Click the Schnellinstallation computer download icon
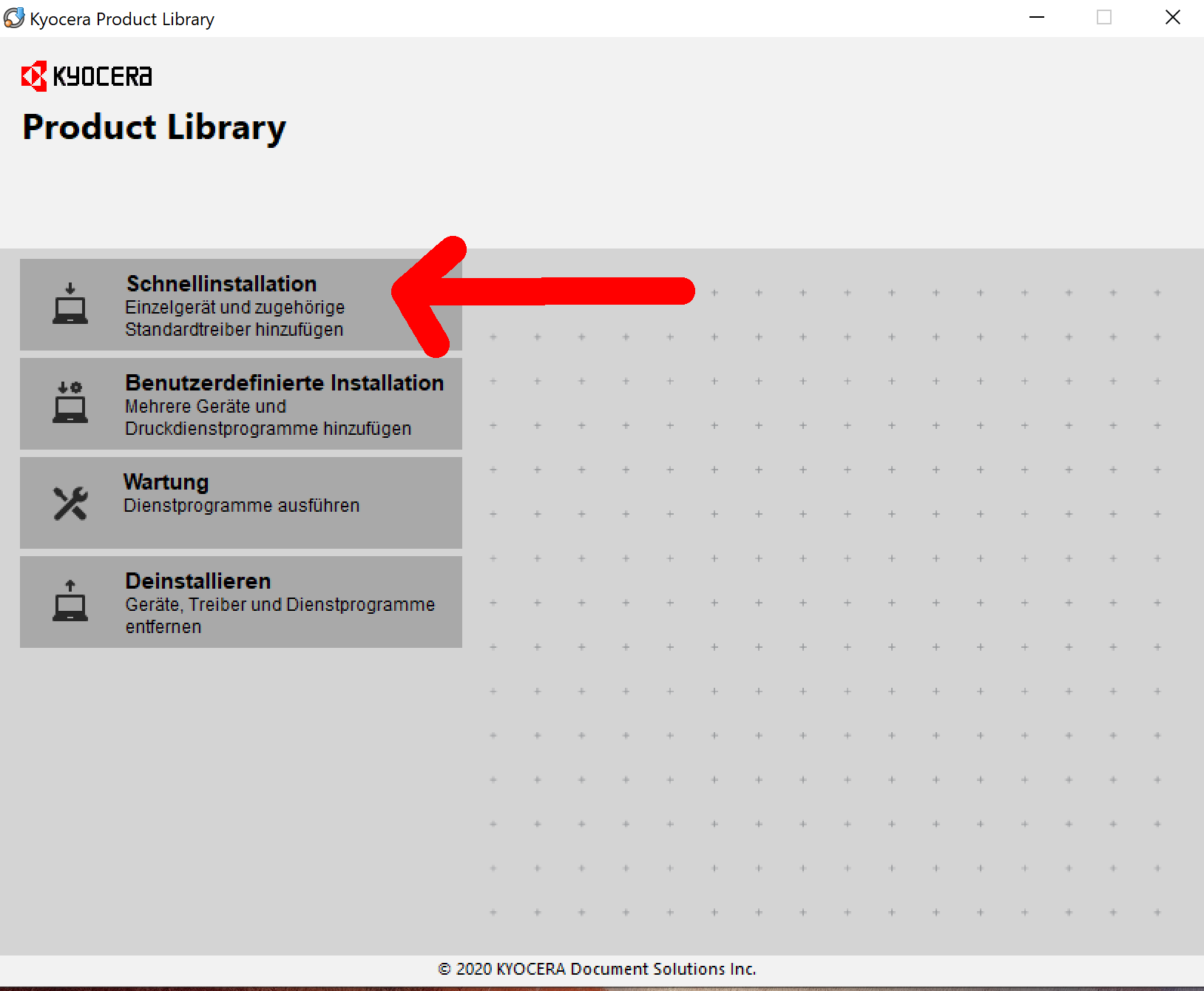1204x991 pixels. point(70,304)
